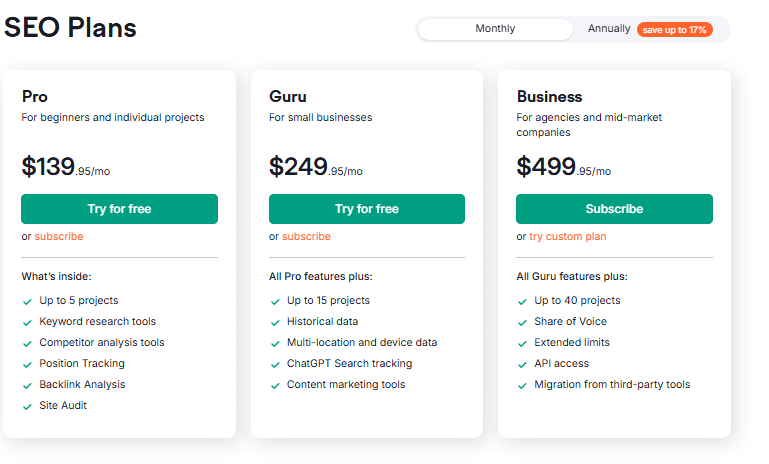This screenshot has width=769, height=464.
Task: Click checkmark beside Keyword research tools
Action: 27,323
